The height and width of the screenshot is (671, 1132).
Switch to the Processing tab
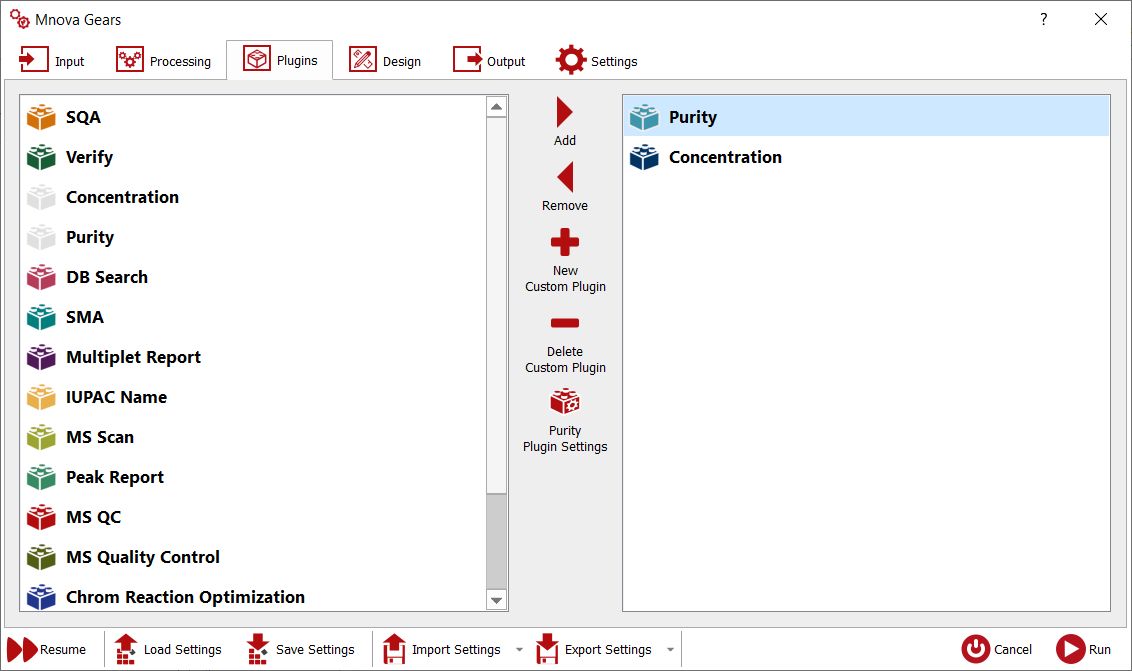(164, 61)
